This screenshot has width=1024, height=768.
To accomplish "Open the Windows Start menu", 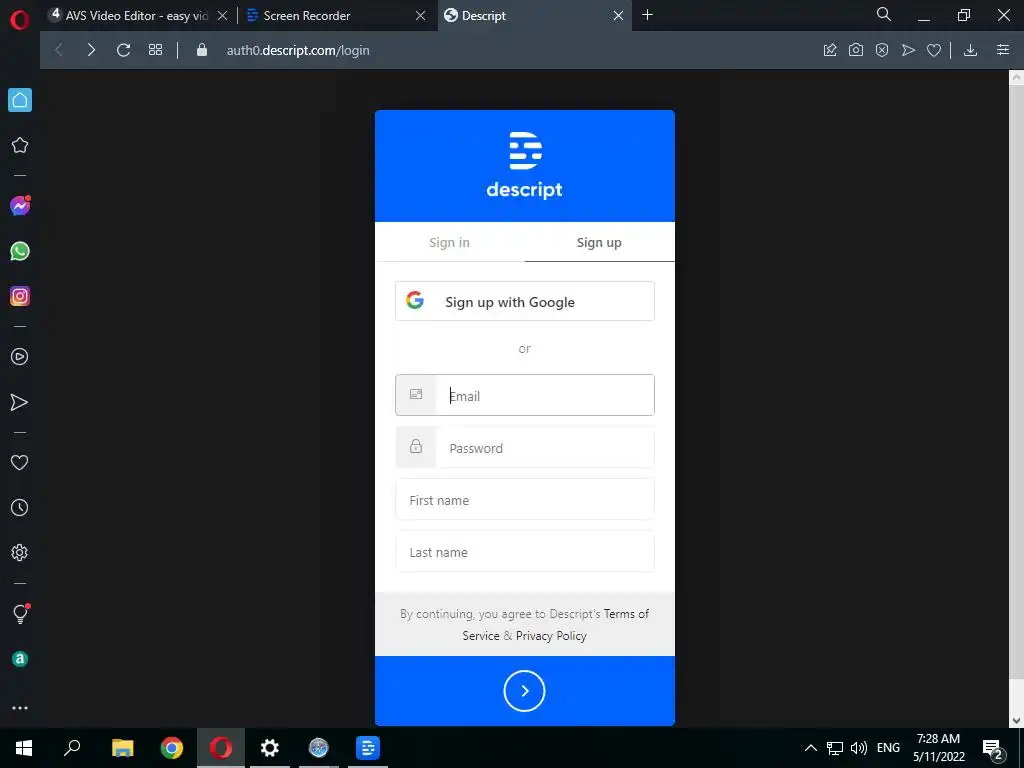I will pos(24,748).
